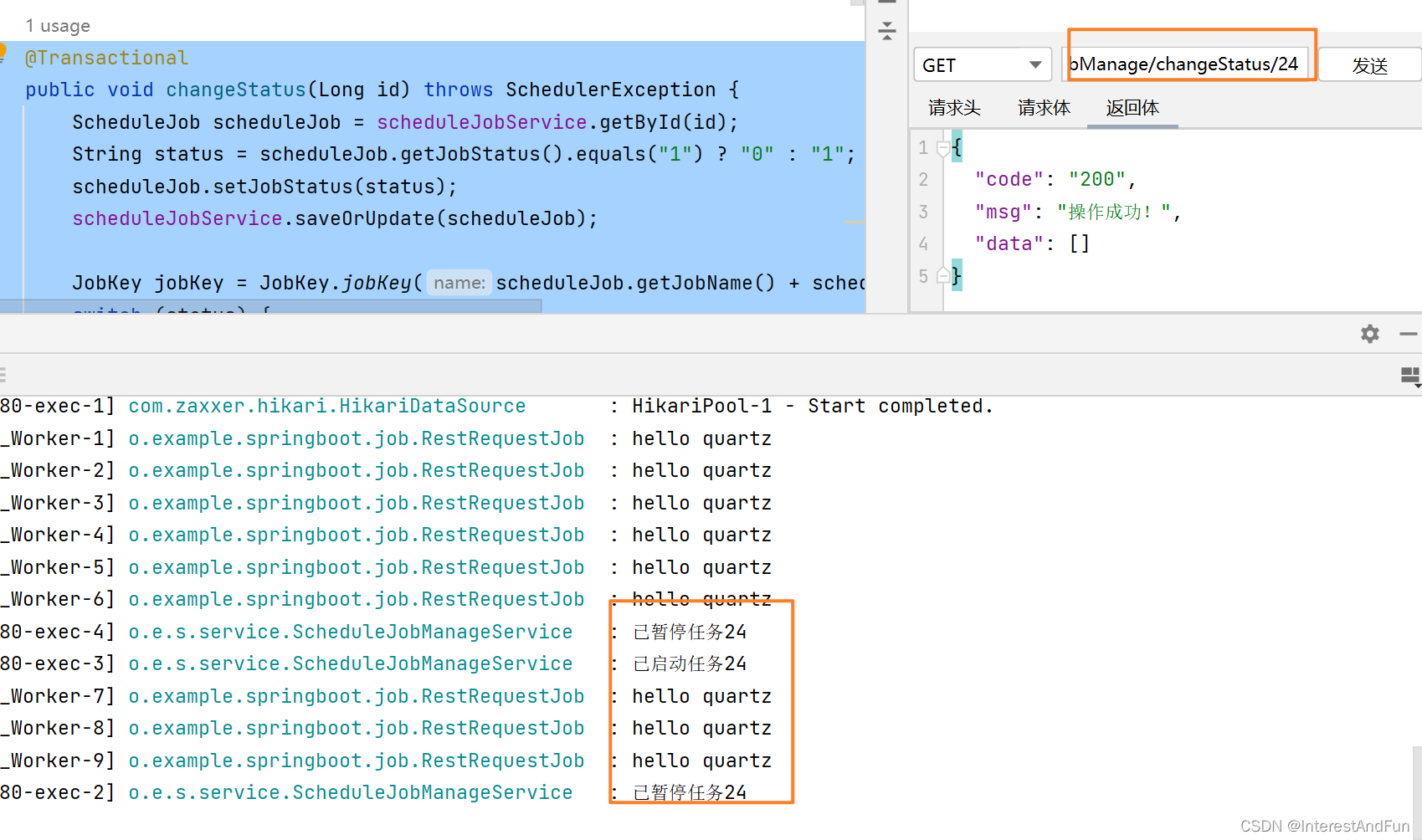Click 'hello quartz' on the Worker-3 line
The image size is (1422, 840).
[x=701, y=503]
